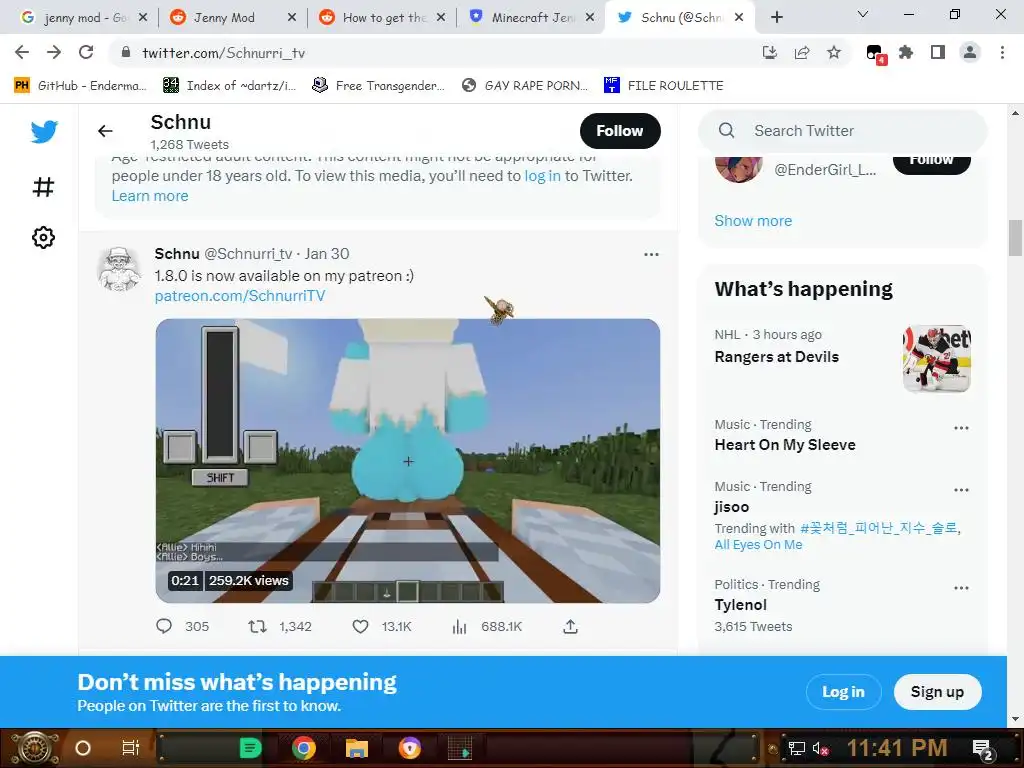
Task: Follow Schnu with the header Follow button
Action: [620, 131]
